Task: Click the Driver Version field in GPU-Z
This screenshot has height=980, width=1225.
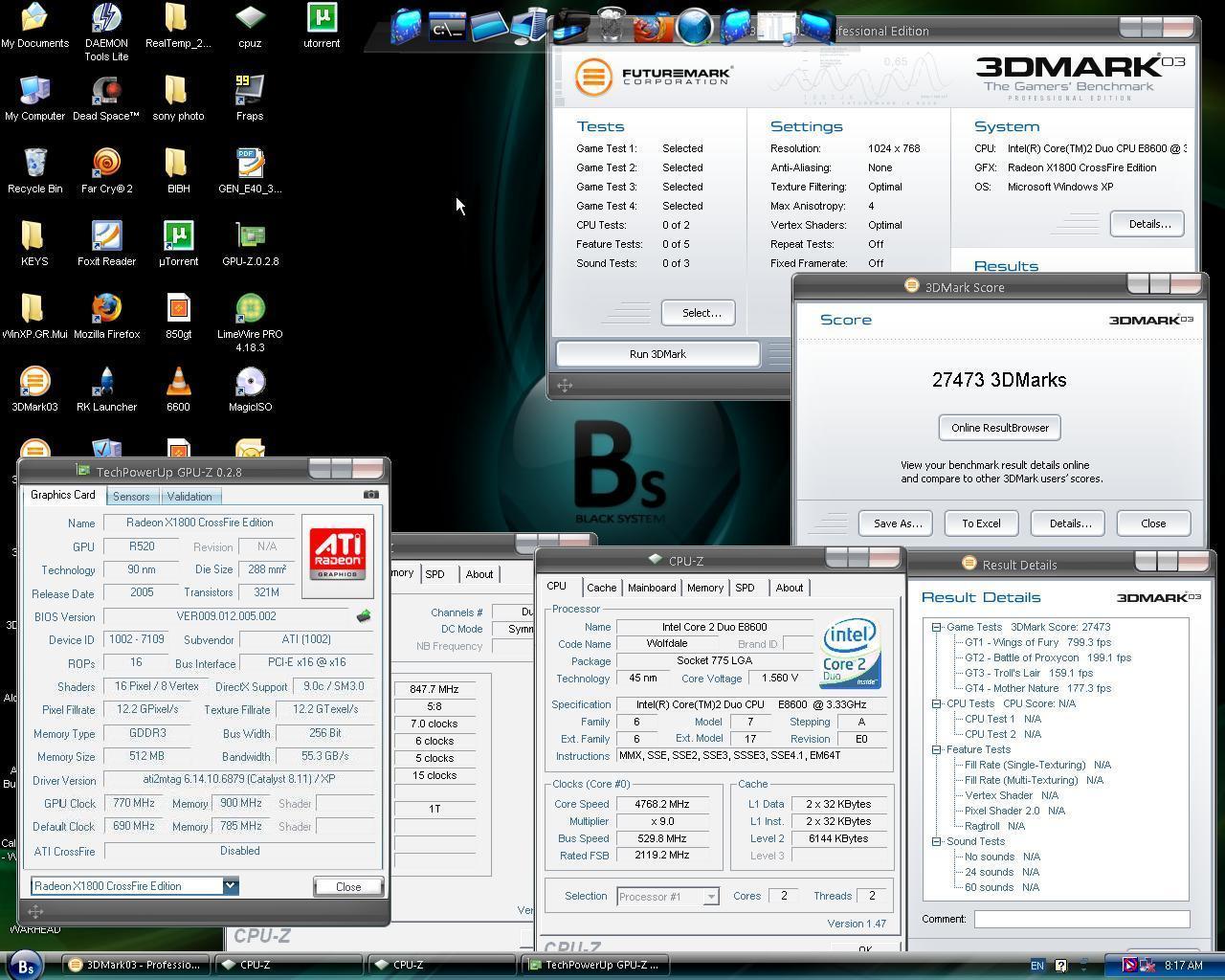Action: (238, 780)
